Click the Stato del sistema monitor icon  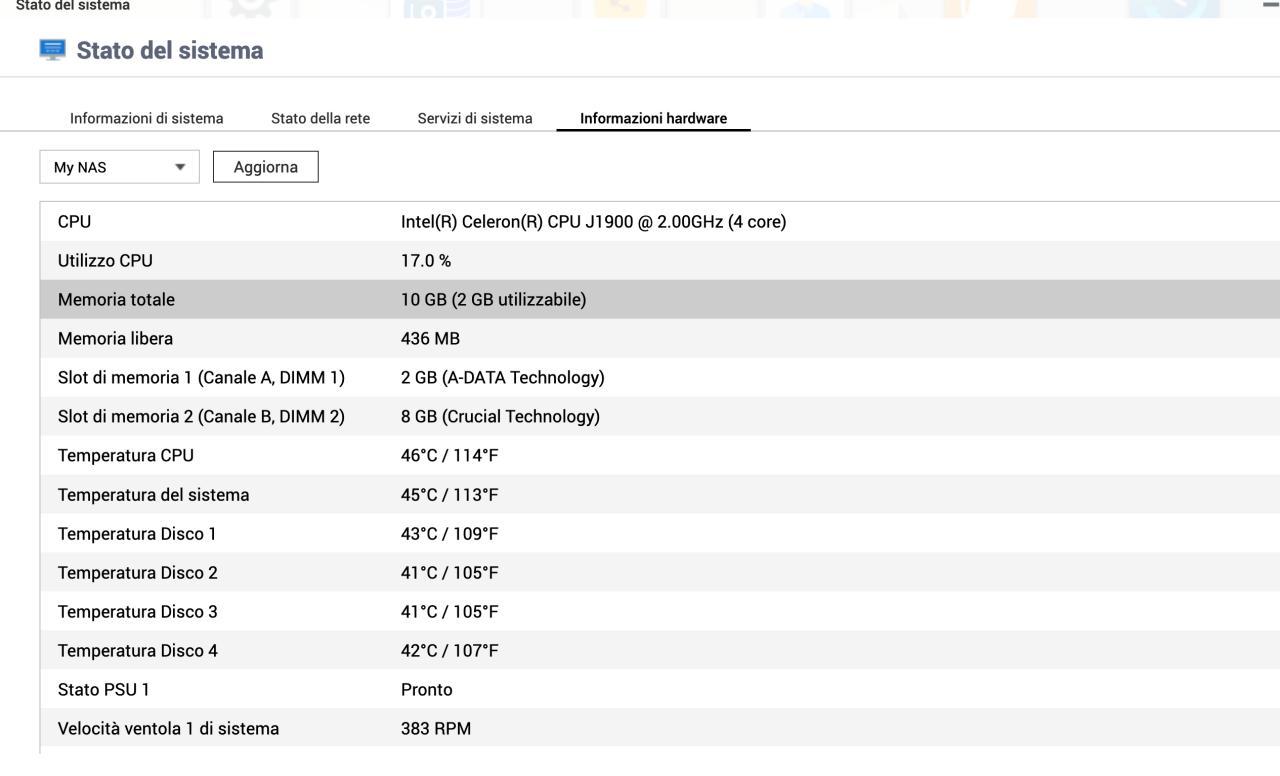pos(53,51)
